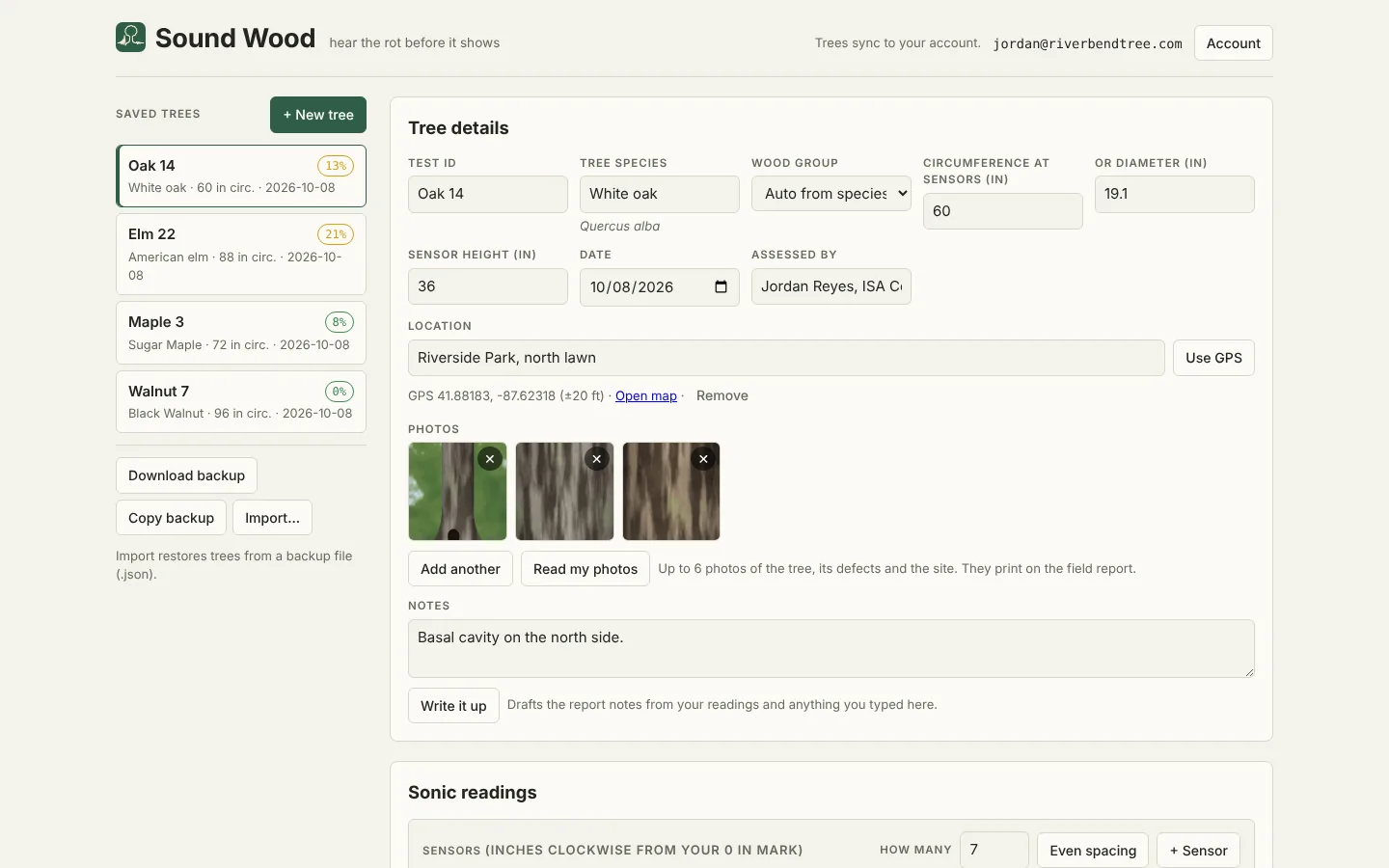Create a new tree

(x=318, y=115)
